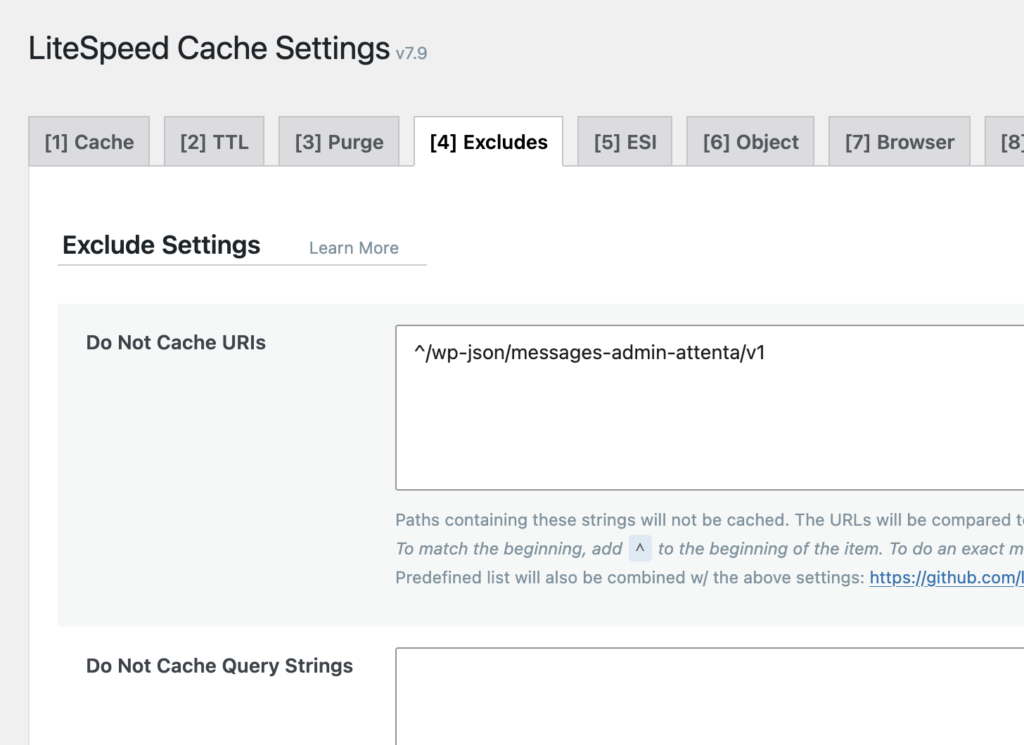Image resolution: width=1024 pixels, height=745 pixels.
Task: Click the v7.9 version label
Action: pyautogui.click(x=411, y=53)
